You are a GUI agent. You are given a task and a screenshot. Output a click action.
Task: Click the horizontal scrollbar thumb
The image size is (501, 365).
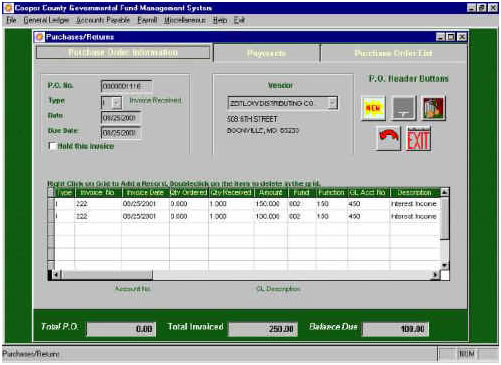tap(107, 275)
